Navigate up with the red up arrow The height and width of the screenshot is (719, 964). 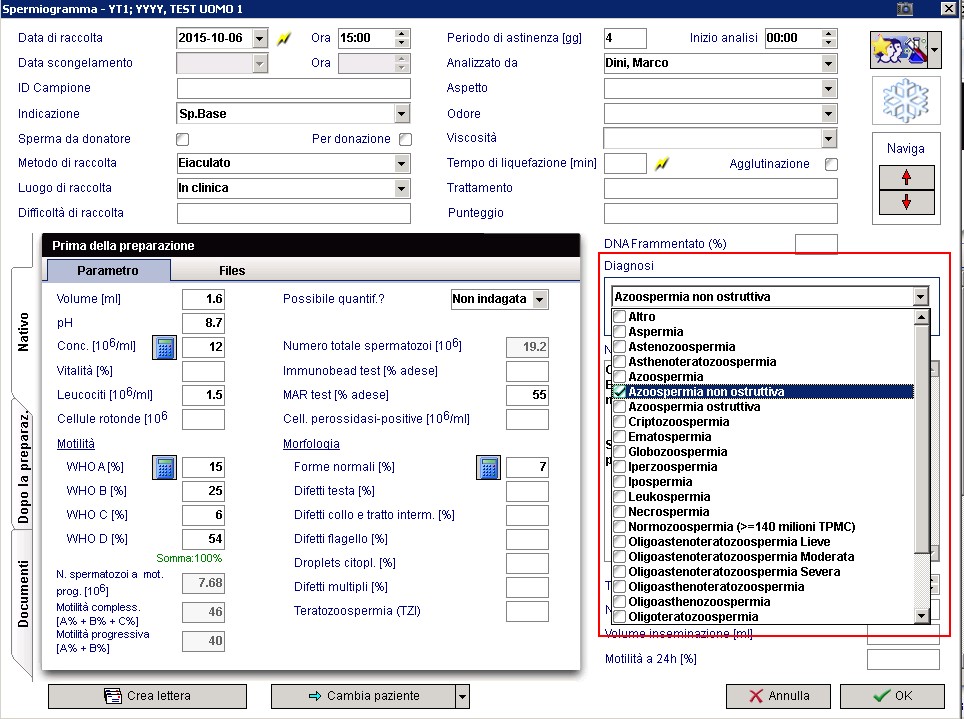(x=906, y=178)
